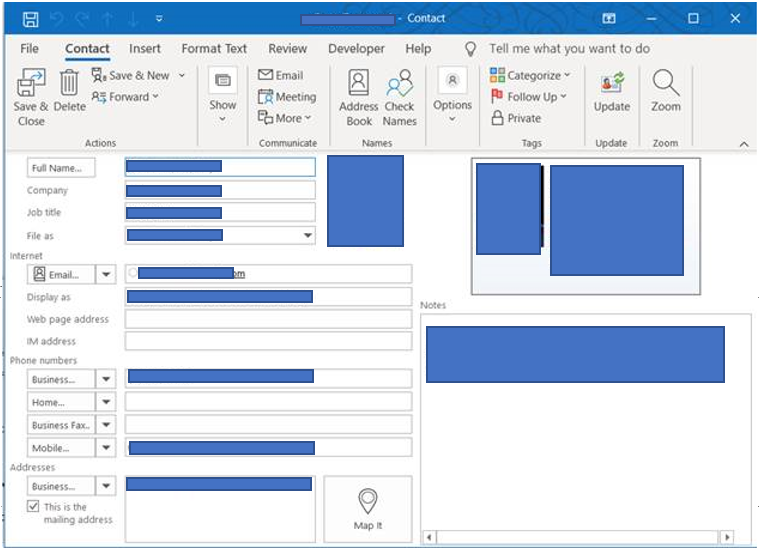Expand the File as combo box arrow
759x550 pixels.
[x=307, y=235]
